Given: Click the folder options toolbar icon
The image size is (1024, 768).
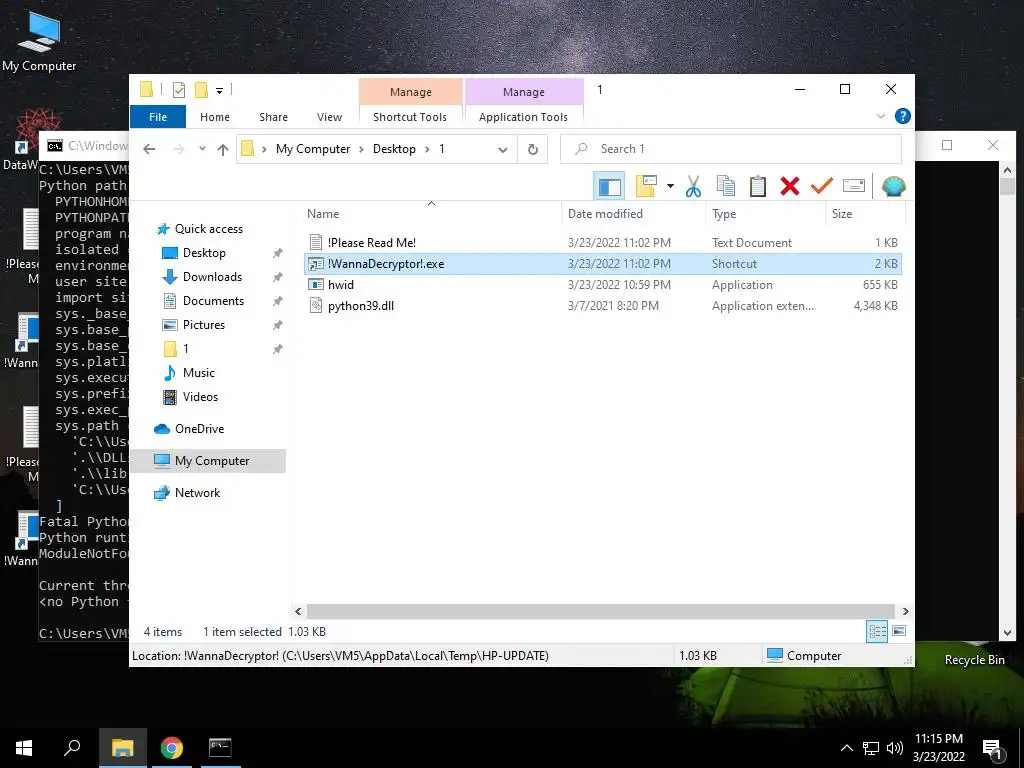Looking at the screenshot, I should pyautogui.click(x=646, y=187).
